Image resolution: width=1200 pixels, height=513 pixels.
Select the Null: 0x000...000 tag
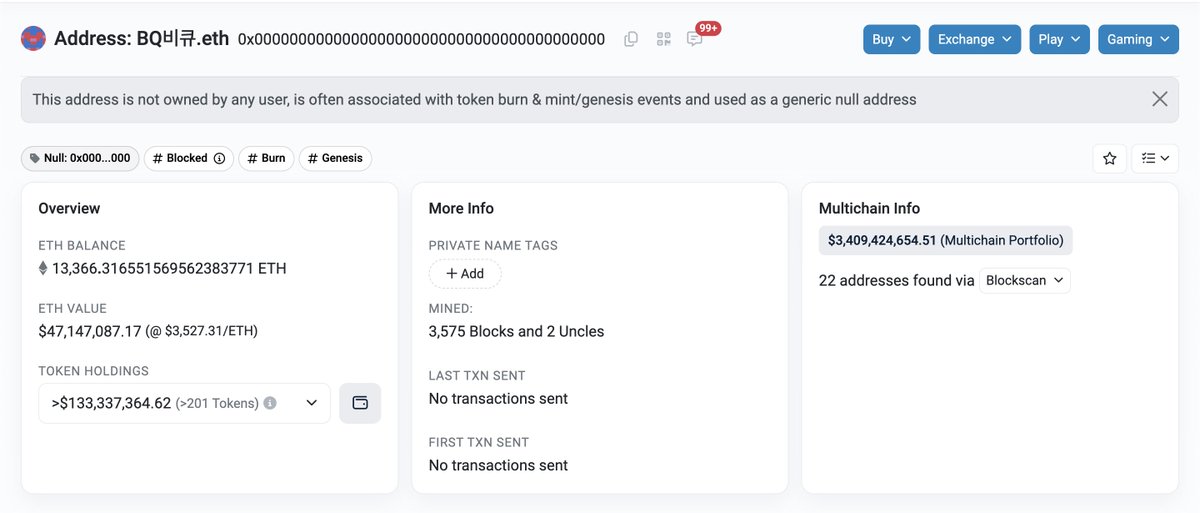pos(80,158)
